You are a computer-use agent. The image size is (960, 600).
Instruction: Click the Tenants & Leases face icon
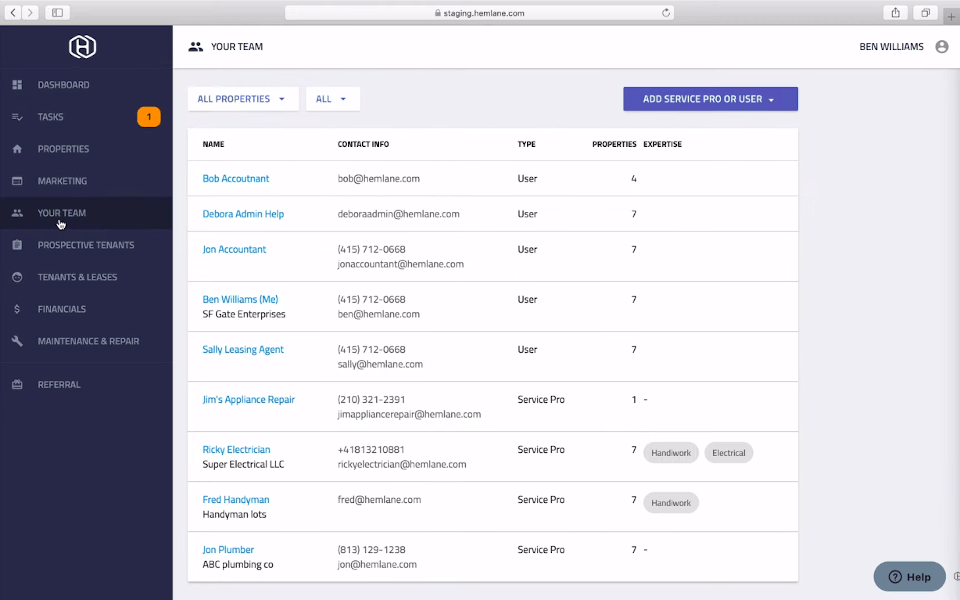[x=17, y=277]
